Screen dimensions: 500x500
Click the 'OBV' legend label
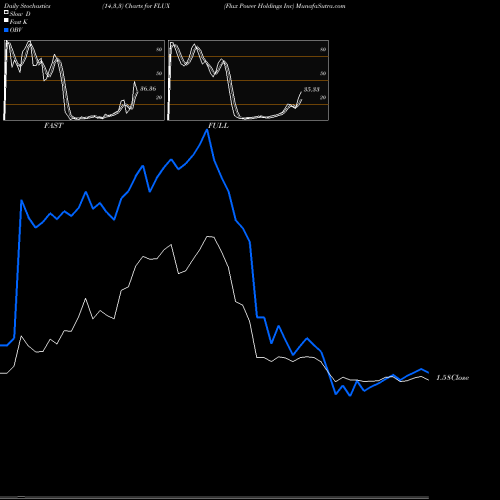coord(16,30)
